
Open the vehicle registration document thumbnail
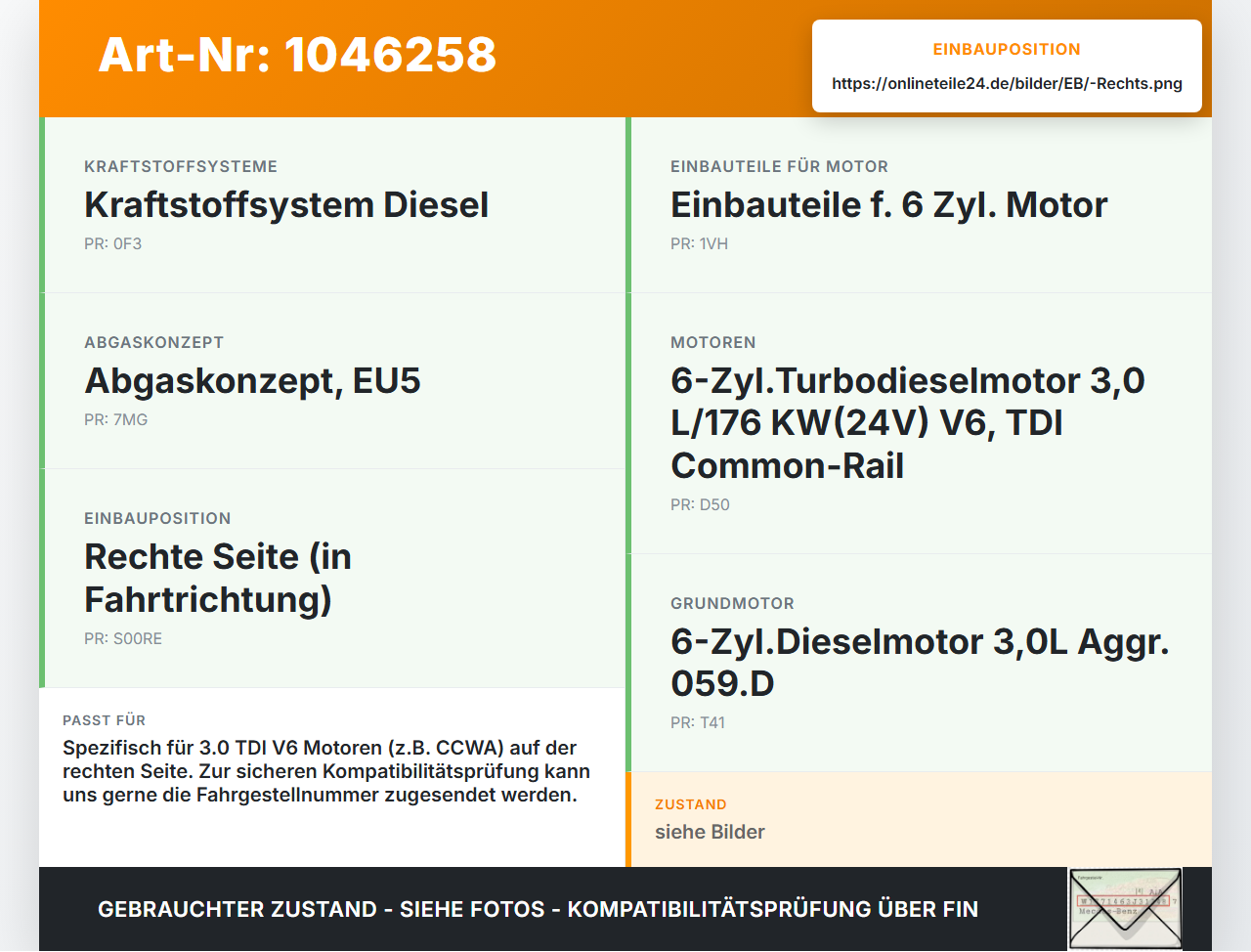(x=1125, y=909)
